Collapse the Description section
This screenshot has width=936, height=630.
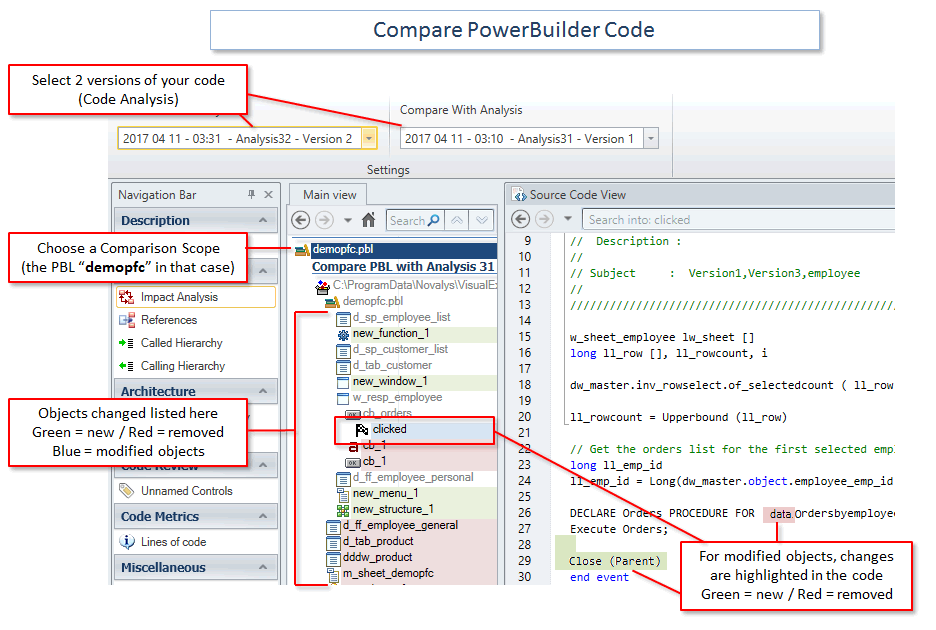pos(263,220)
